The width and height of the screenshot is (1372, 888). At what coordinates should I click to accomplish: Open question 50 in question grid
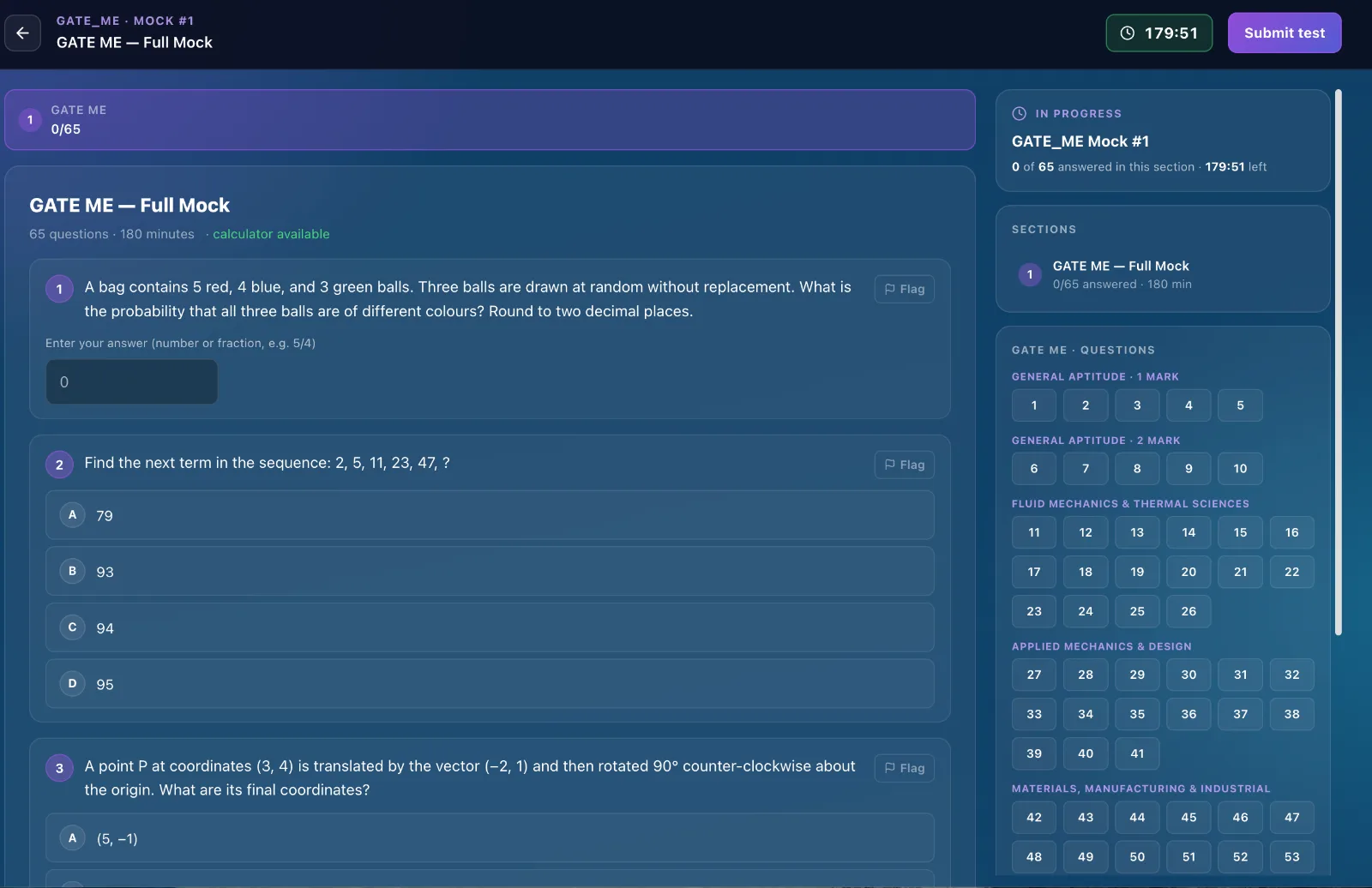point(1137,856)
